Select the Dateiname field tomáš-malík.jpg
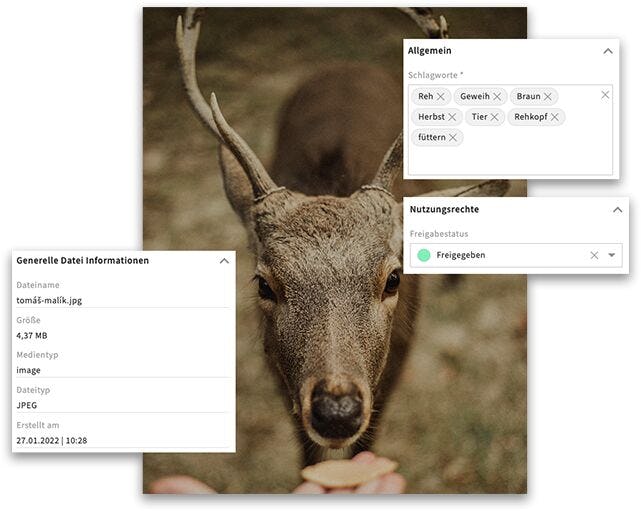This screenshot has width=641, height=511. (49, 300)
